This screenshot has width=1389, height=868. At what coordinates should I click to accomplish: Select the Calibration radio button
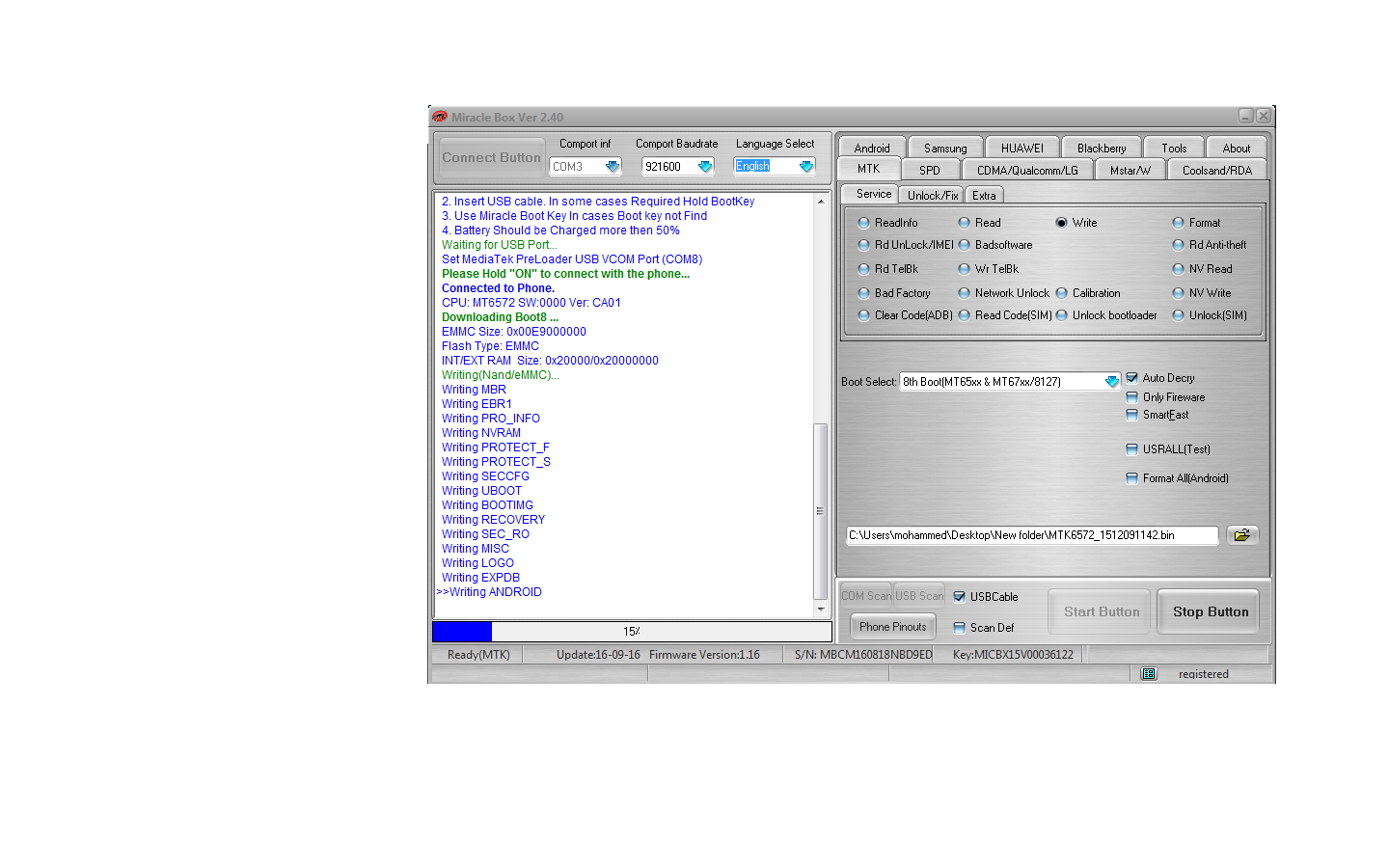point(1061,293)
